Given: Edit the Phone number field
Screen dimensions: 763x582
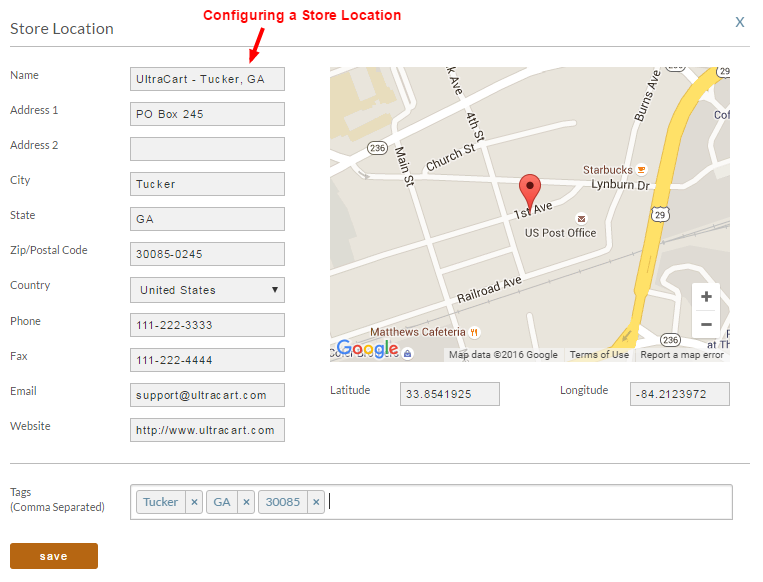Looking at the screenshot, I should point(207,325).
